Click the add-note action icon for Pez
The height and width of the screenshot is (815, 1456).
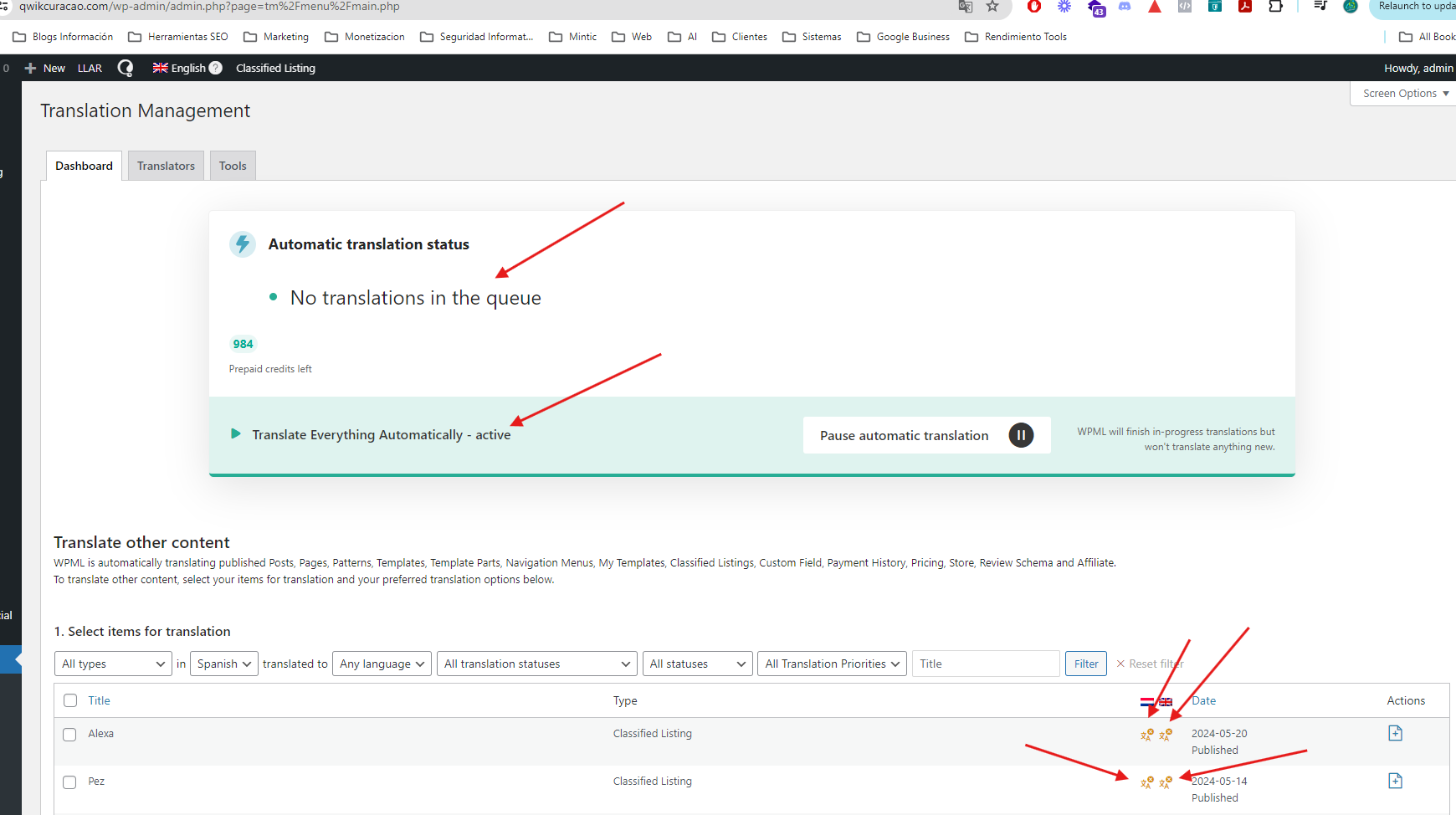tap(1395, 781)
